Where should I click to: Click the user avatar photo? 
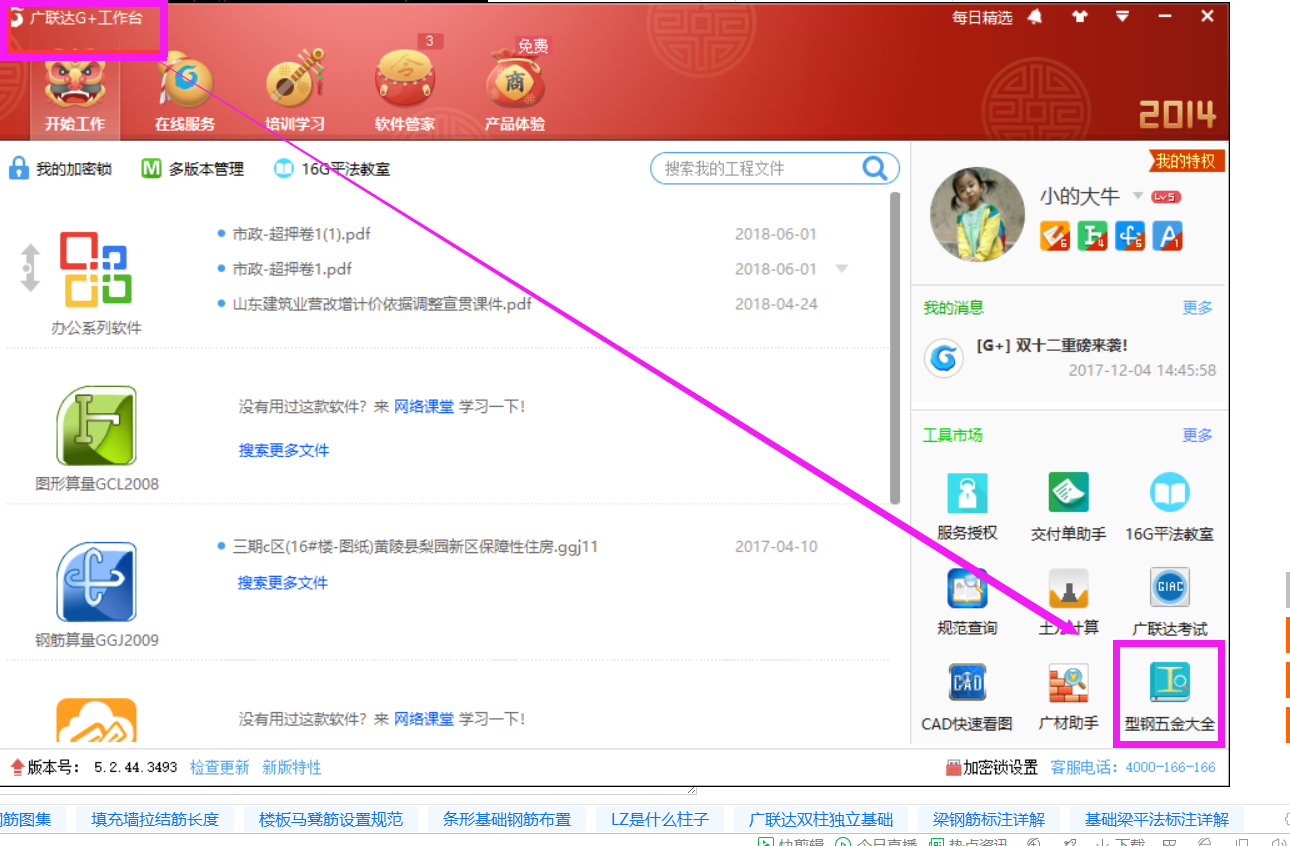(977, 214)
